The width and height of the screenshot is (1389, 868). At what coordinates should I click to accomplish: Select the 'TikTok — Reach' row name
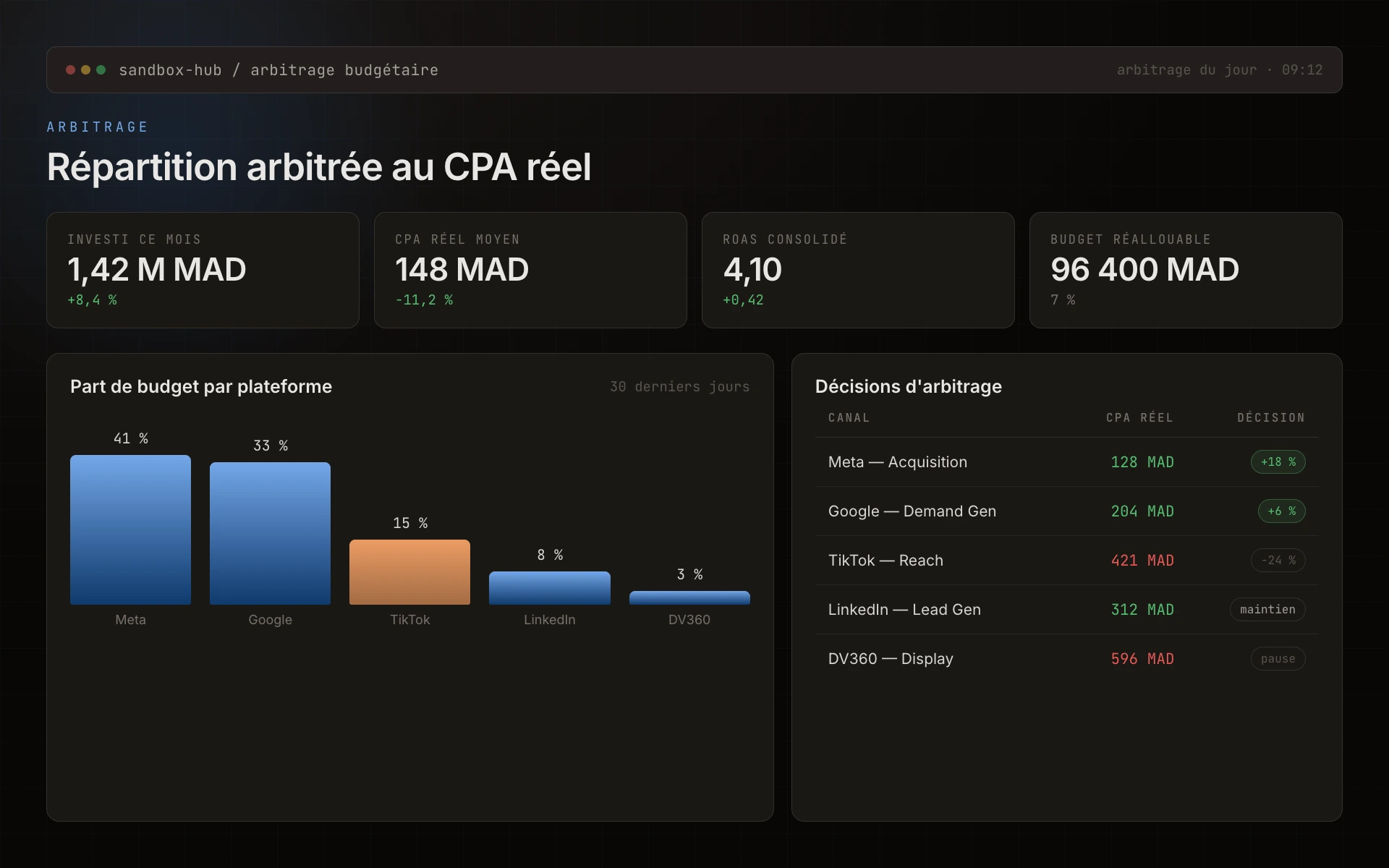[885, 561]
